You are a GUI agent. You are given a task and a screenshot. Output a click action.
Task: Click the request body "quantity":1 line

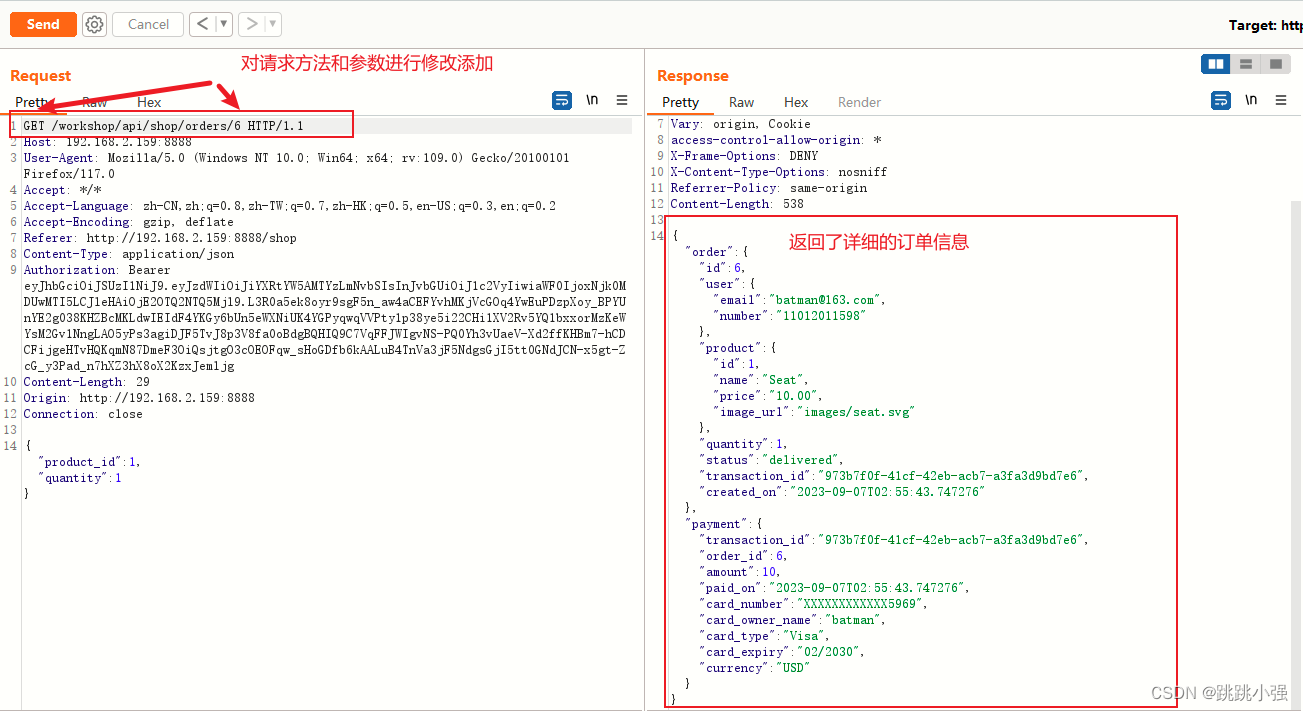pyautogui.click(x=80, y=478)
